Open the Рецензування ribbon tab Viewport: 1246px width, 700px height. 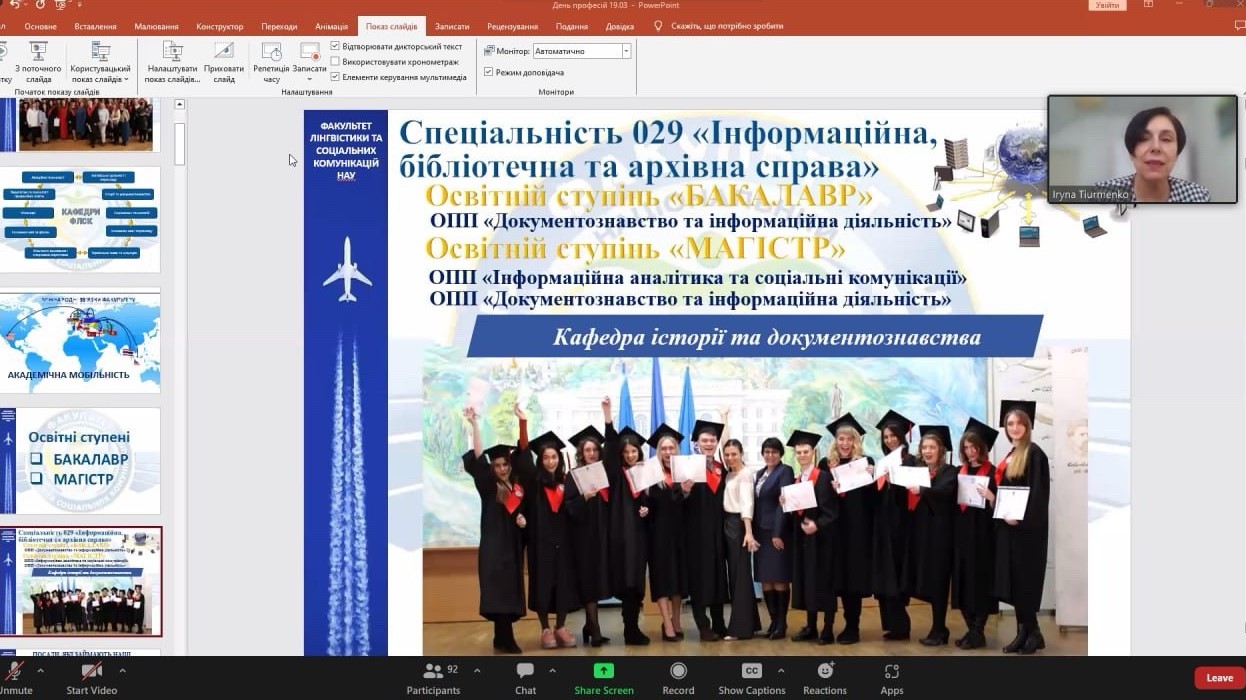(513, 27)
